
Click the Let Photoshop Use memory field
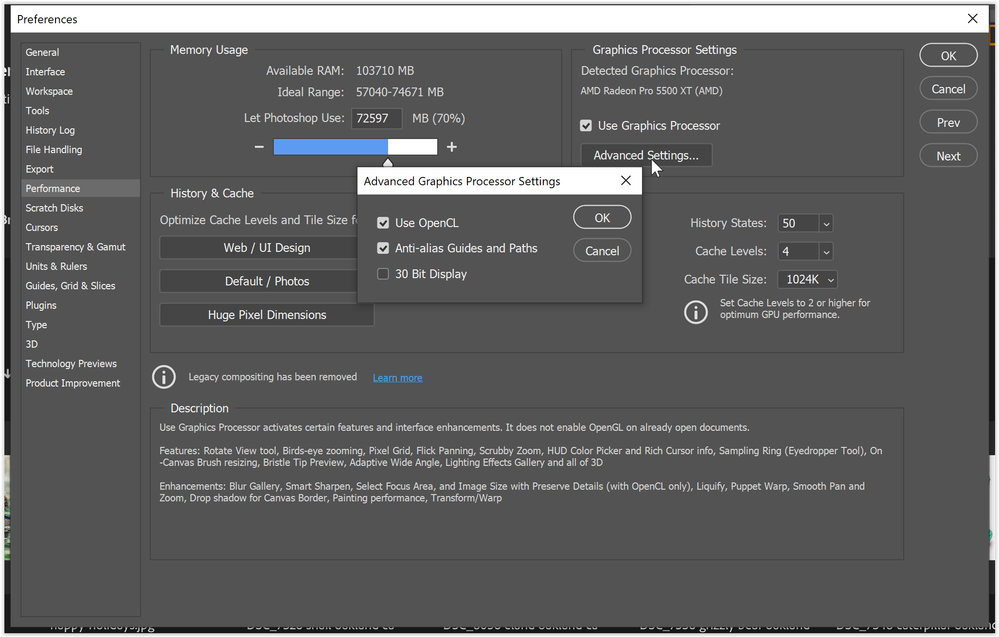pos(378,118)
